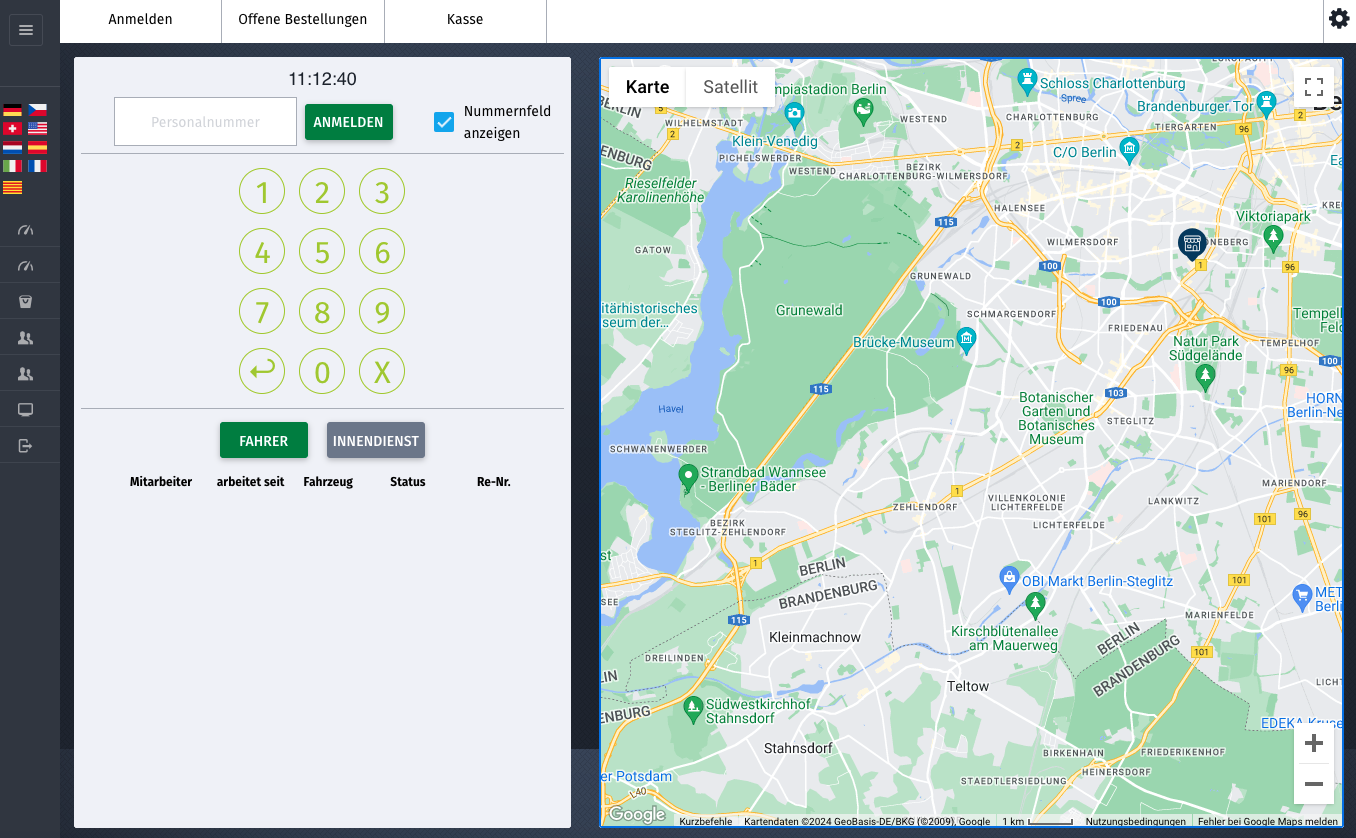
Task: Switch to the Anmelden tab
Action: (141, 20)
